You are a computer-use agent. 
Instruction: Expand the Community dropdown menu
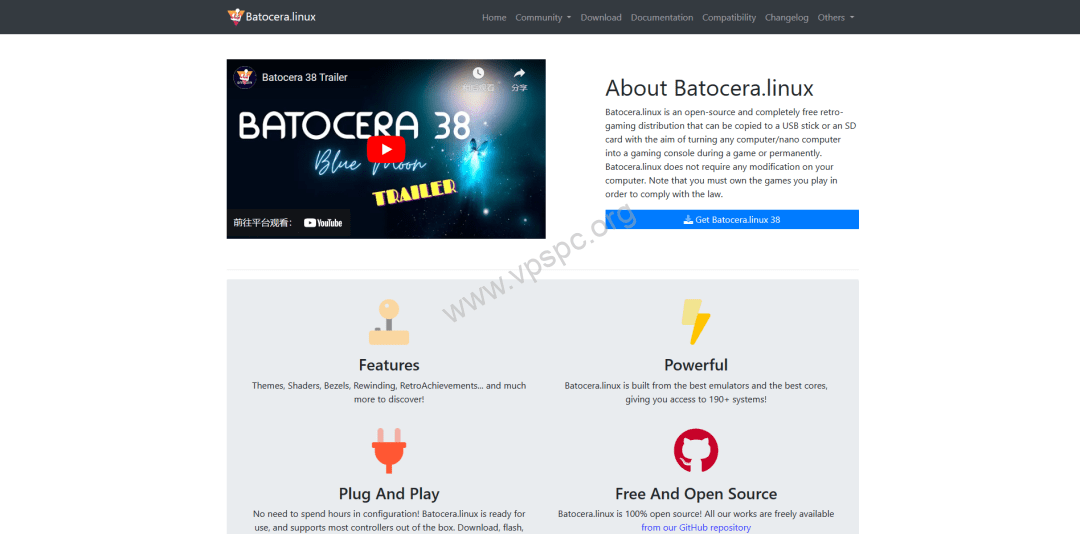coord(543,17)
